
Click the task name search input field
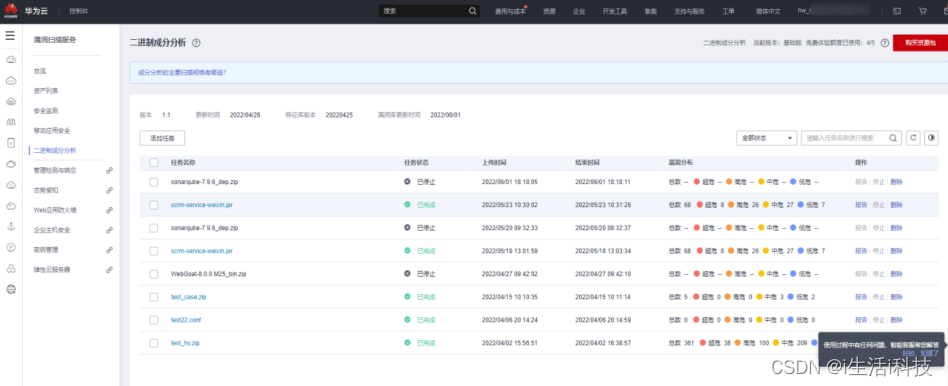point(844,138)
